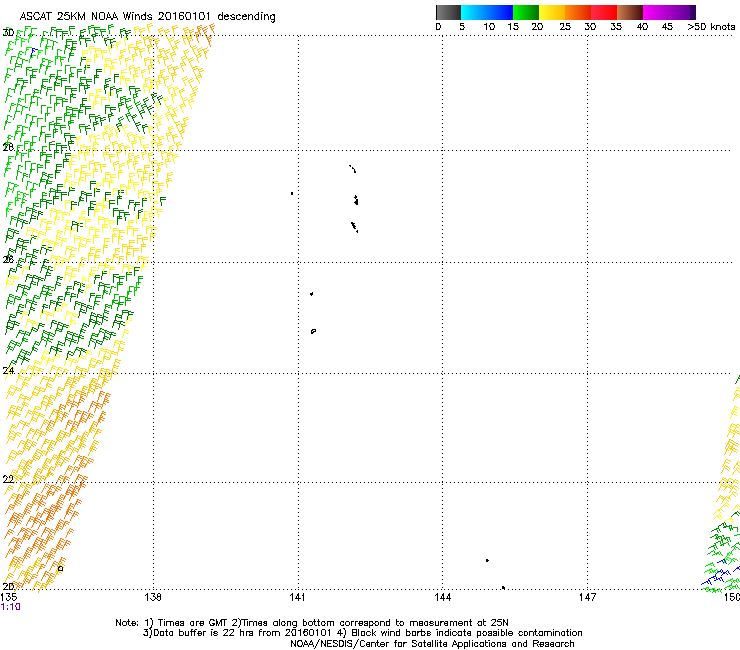The width and height of the screenshot is (740, 650).
Task: Click the longitude label '144'
Action: click(x=442, y=597)
